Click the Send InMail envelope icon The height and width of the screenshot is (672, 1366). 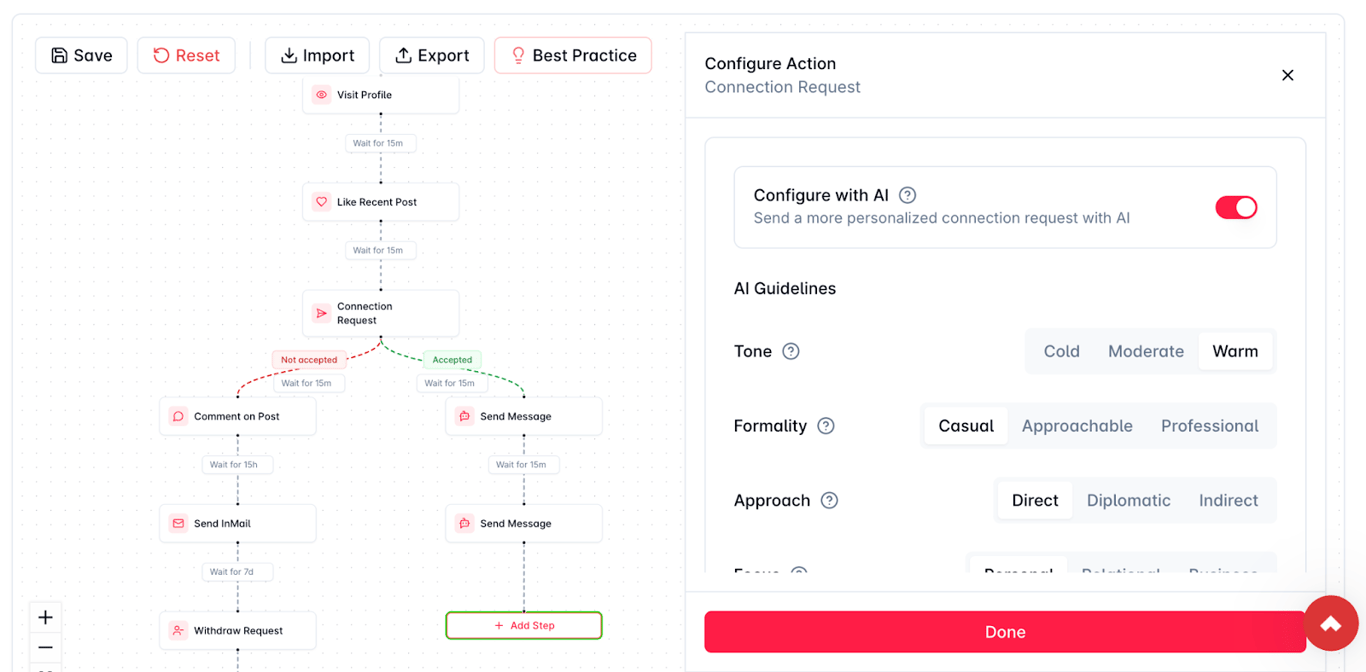[178, 523]
